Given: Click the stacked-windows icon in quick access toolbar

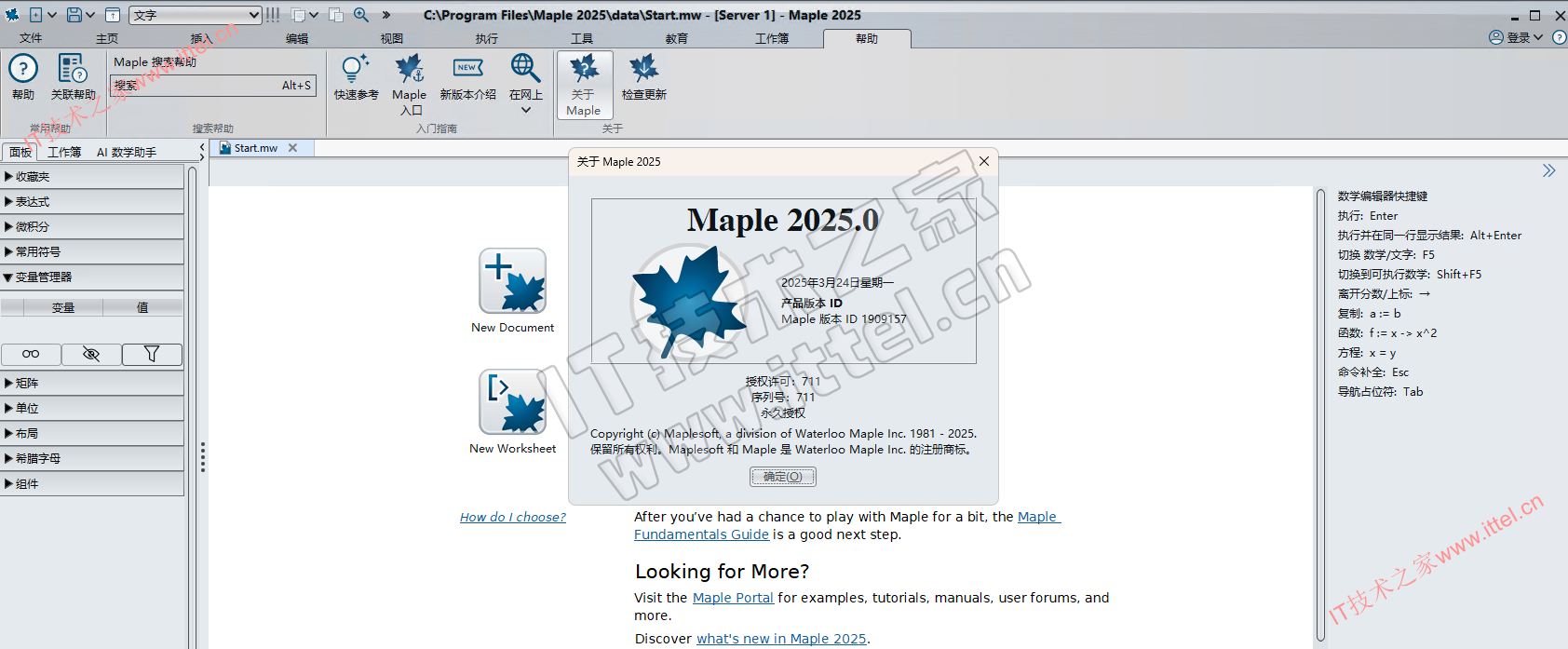Looking at the screenshot, I should click(298, 15).
